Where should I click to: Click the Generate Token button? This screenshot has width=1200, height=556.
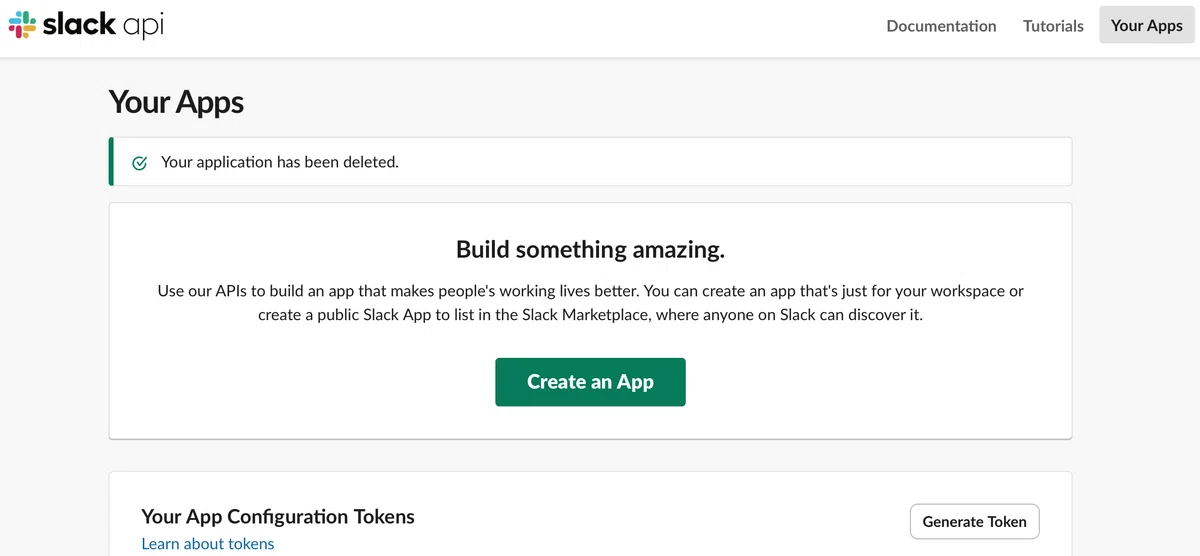(974, 521)
